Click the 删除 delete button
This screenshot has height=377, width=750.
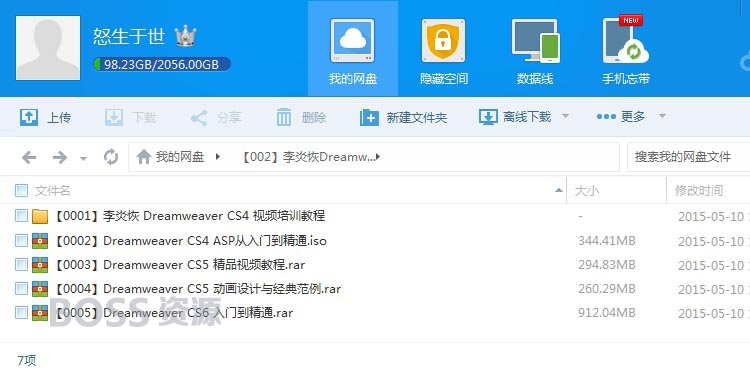[301, 117]
